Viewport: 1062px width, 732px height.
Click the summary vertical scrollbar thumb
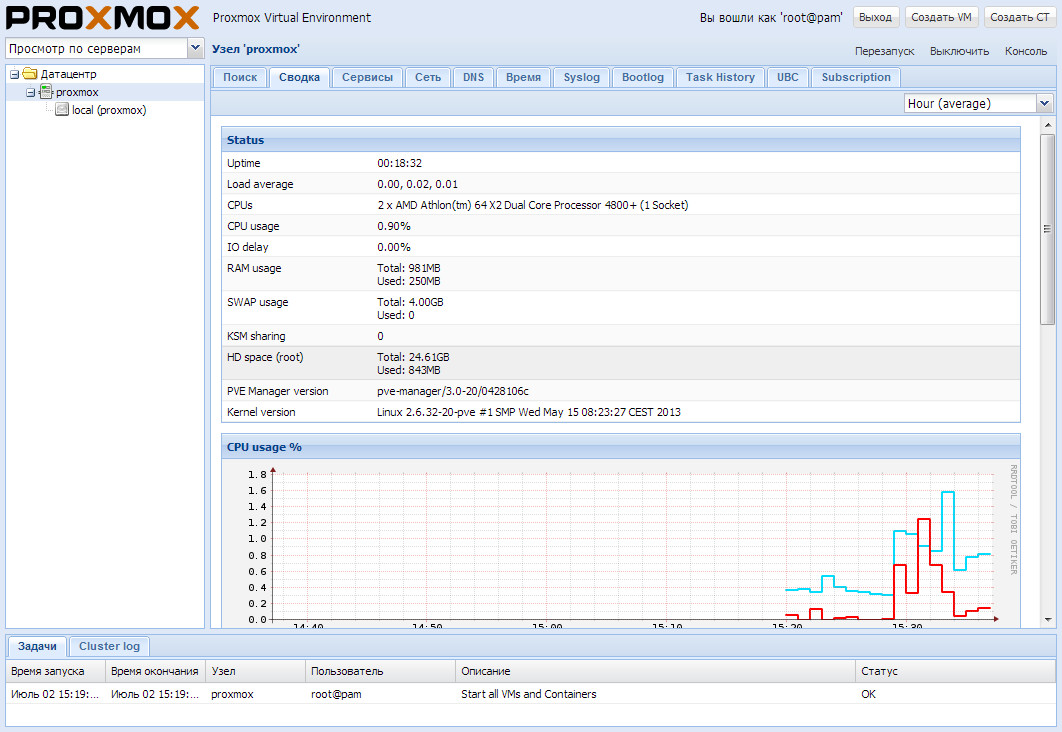tap(1047, 229)
